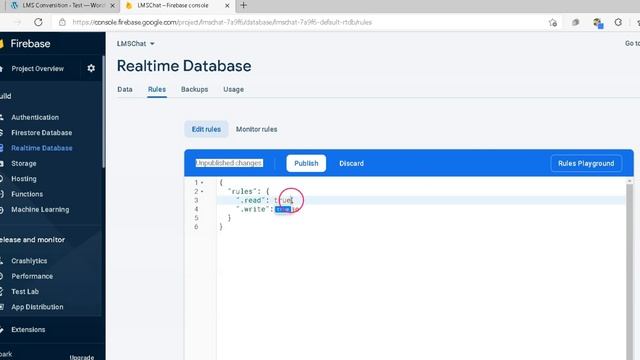Open new browser tab with plus

[x=243, y=5]
